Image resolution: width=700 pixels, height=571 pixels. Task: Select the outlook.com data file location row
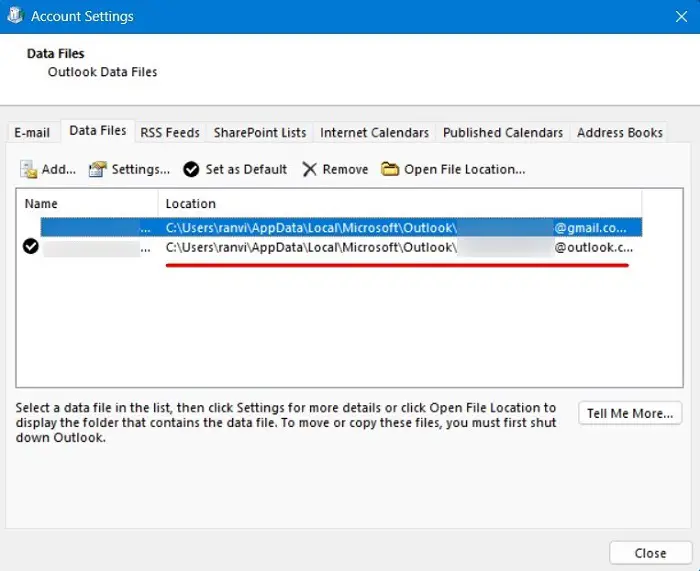(399, 247)
